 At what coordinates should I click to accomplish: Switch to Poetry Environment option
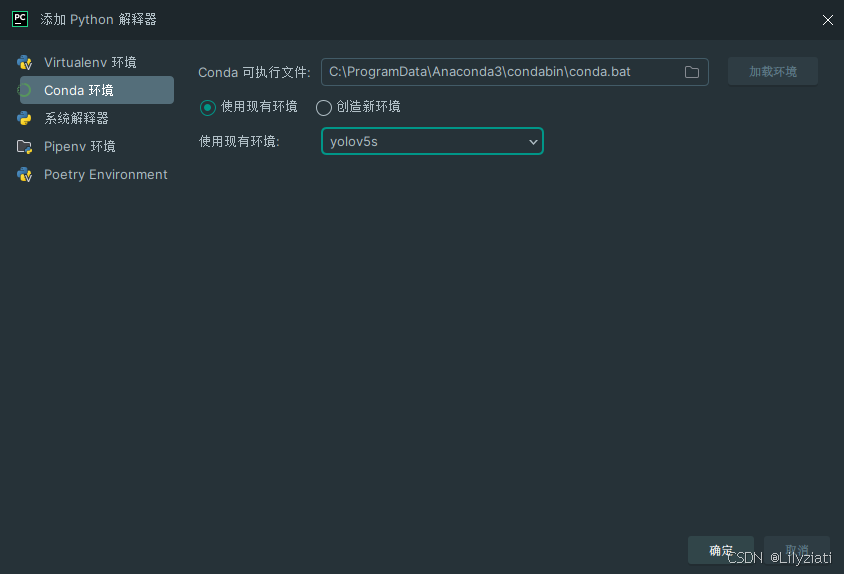point(106,174)
